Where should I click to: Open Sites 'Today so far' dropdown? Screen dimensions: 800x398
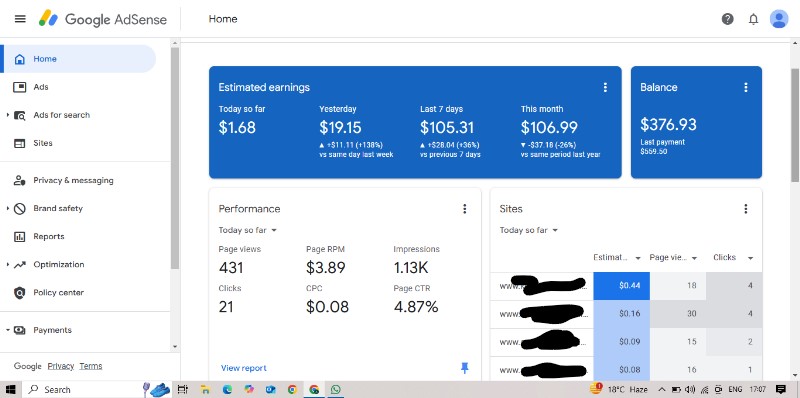pos(529,230)
